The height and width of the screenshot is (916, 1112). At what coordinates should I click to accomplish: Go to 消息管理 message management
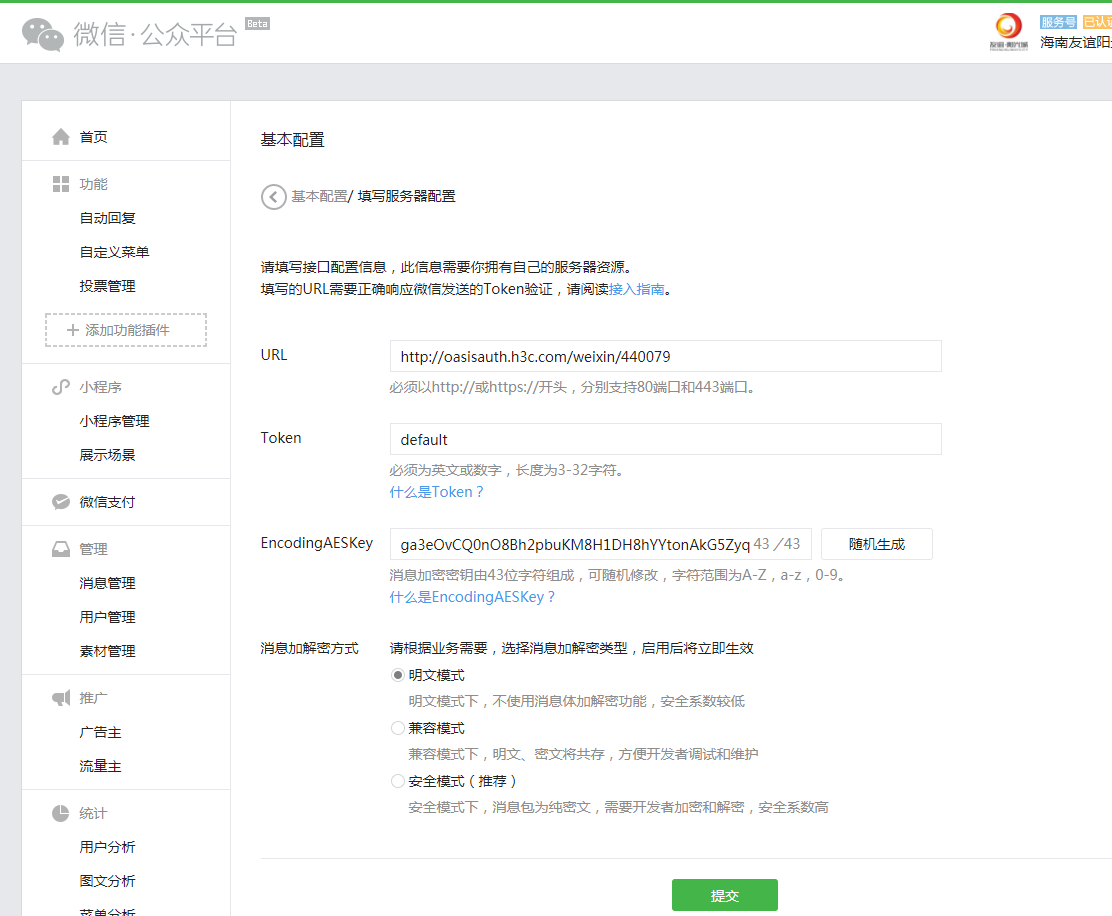tap(106, 582)
